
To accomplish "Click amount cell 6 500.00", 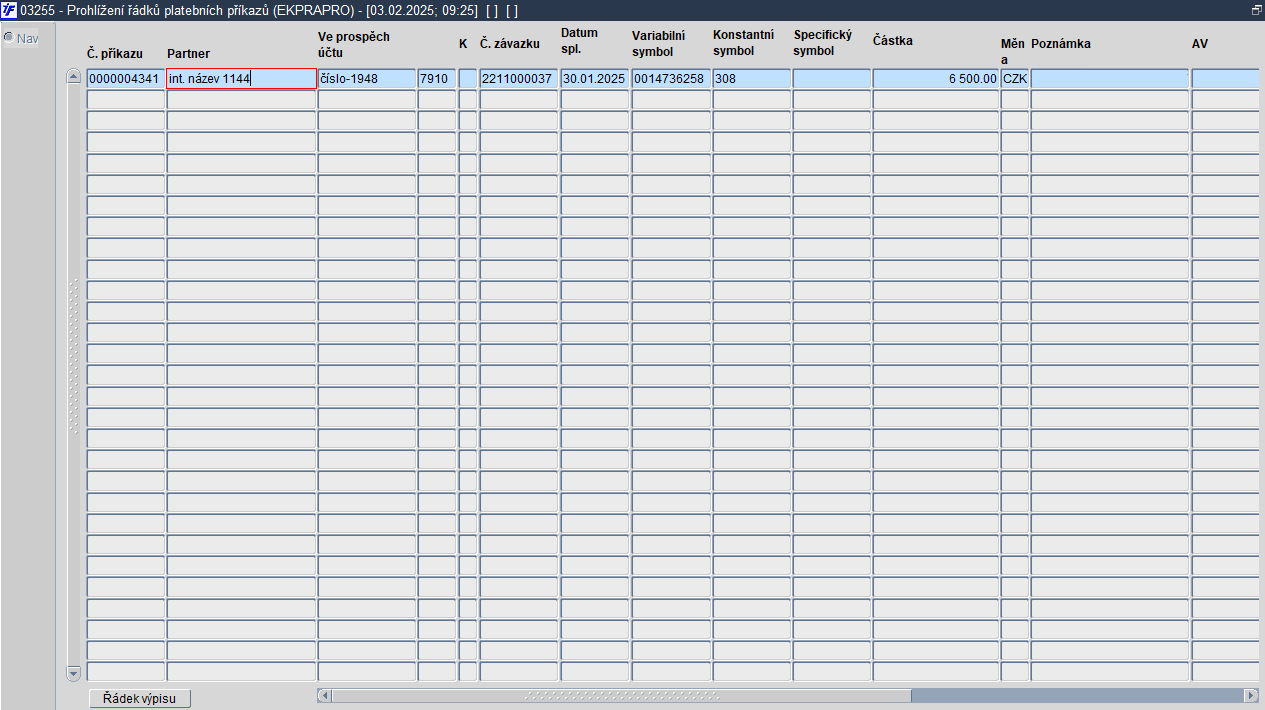I will pos(936,78).
